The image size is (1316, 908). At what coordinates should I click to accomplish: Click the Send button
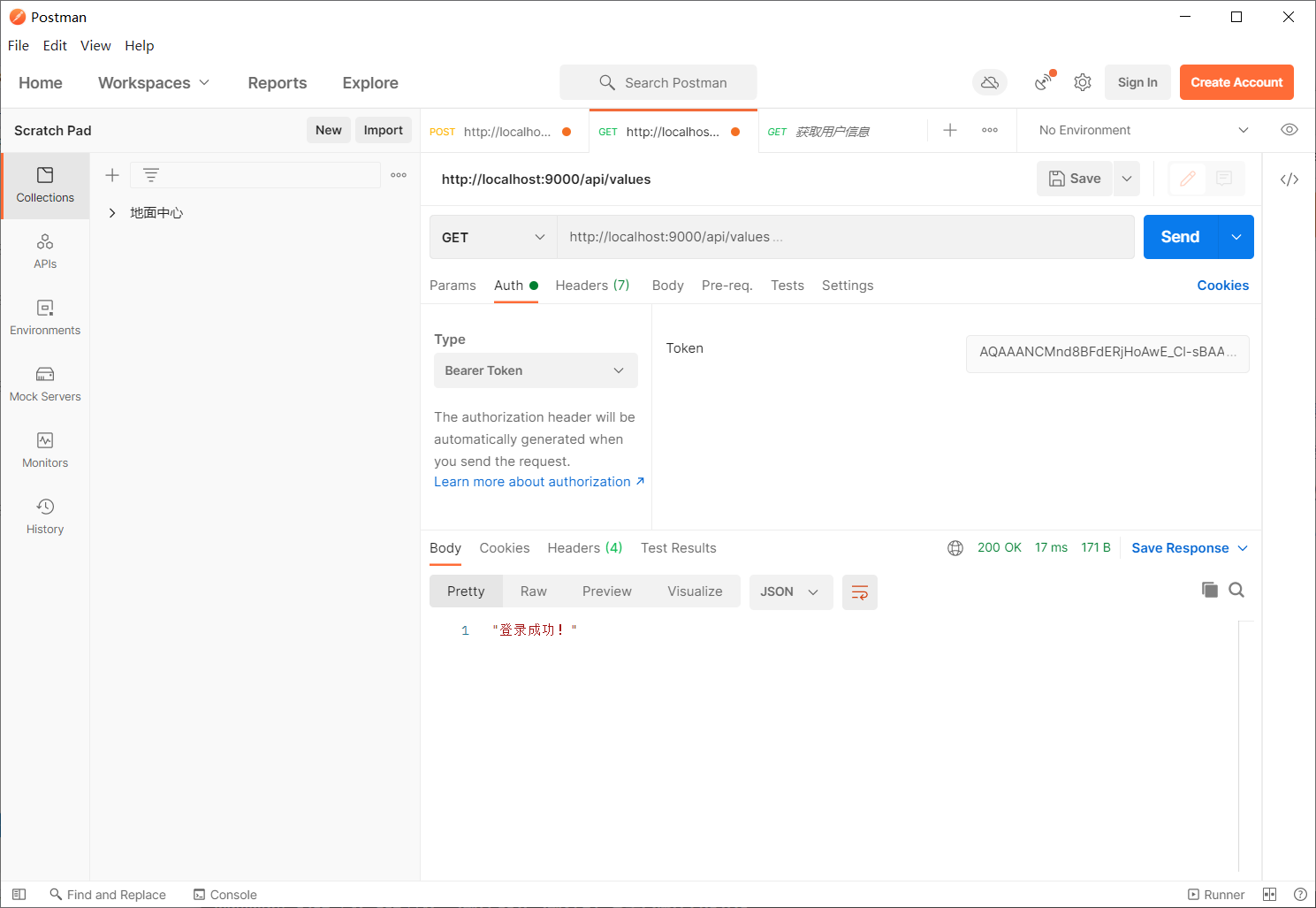1181,237
